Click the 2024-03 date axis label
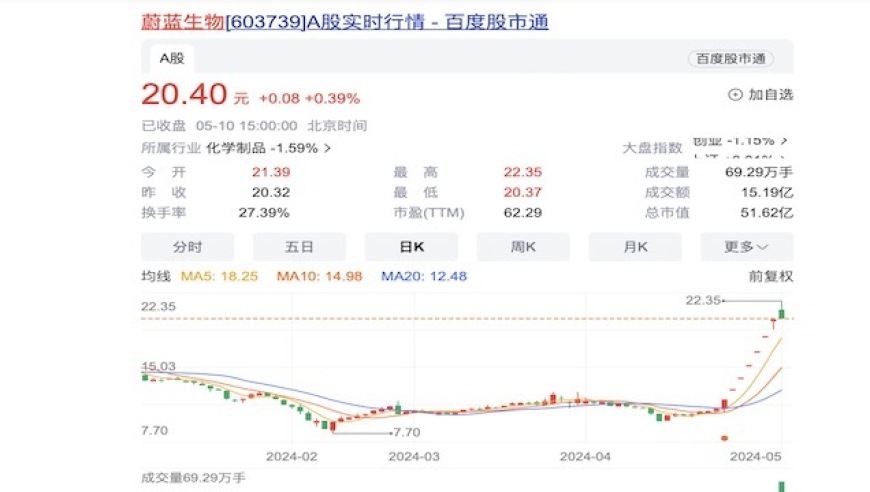The width and height of the screenshot is (870, 492). tap(414, 457)
